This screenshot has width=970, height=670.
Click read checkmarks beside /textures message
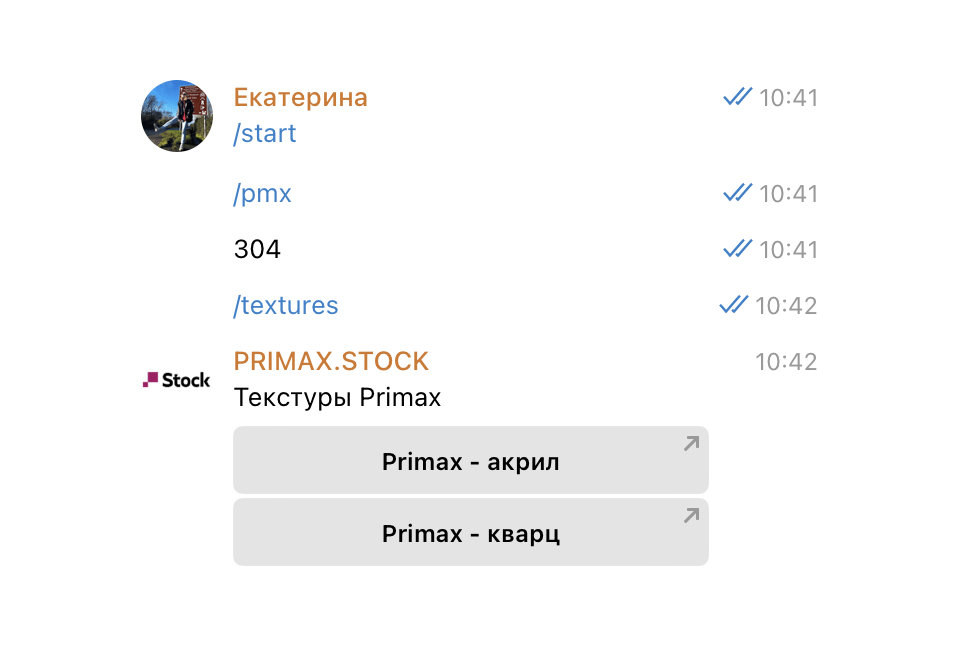pyautogui.click(x=734, y=304)
